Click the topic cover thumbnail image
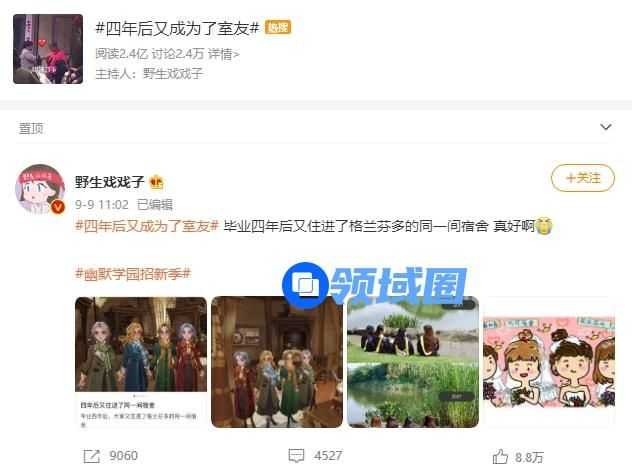 point(48,49)
